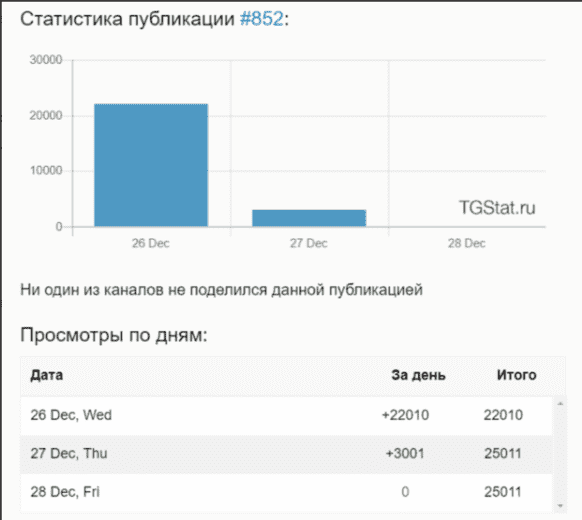The width and height of the screenshot is (582, 520).
Task: Click the +22010 daily views value
Action: pos(405,415)
